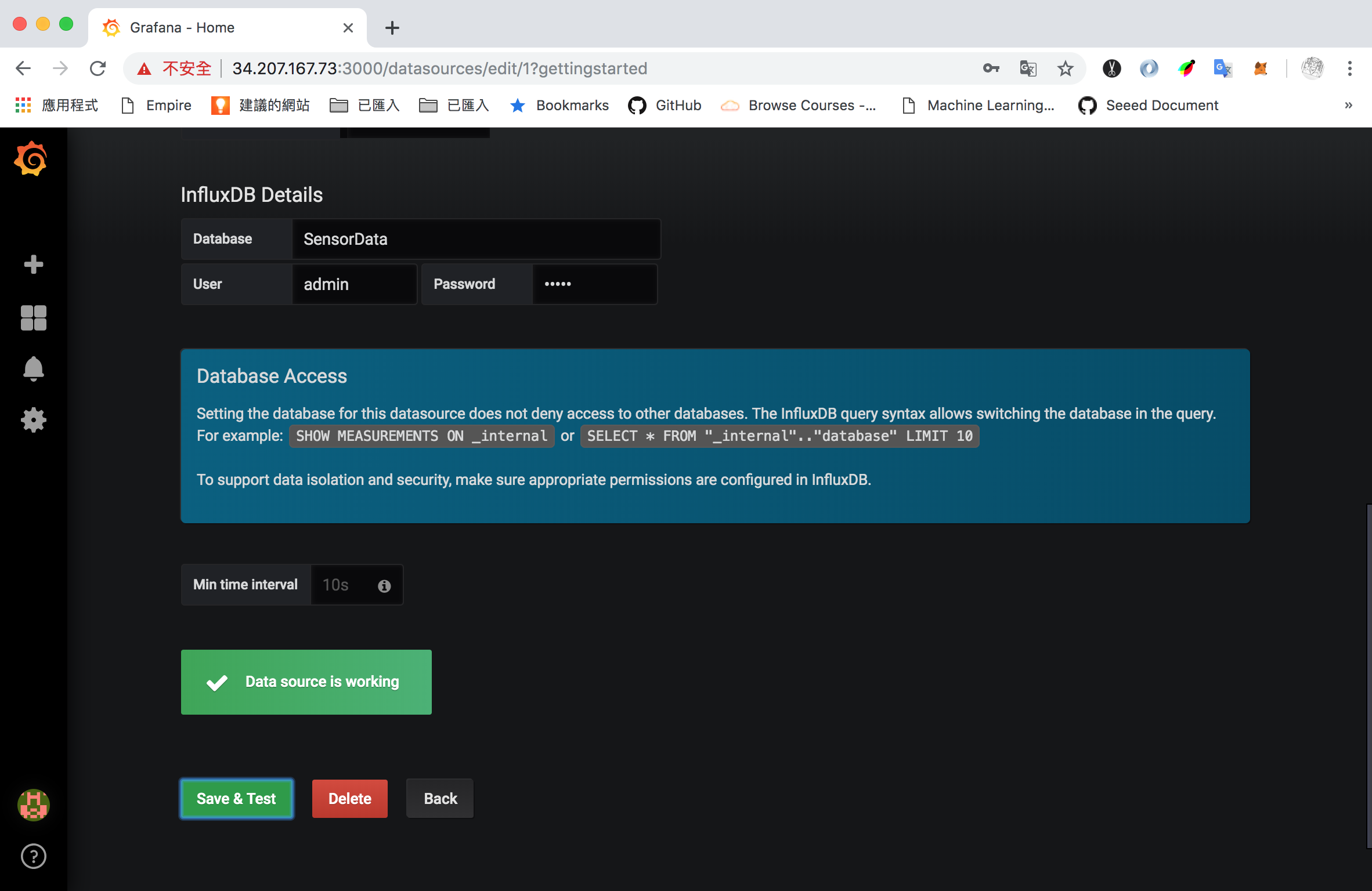Click the 應用程式 apps label
1372x891 pixels.
[70, 105]
